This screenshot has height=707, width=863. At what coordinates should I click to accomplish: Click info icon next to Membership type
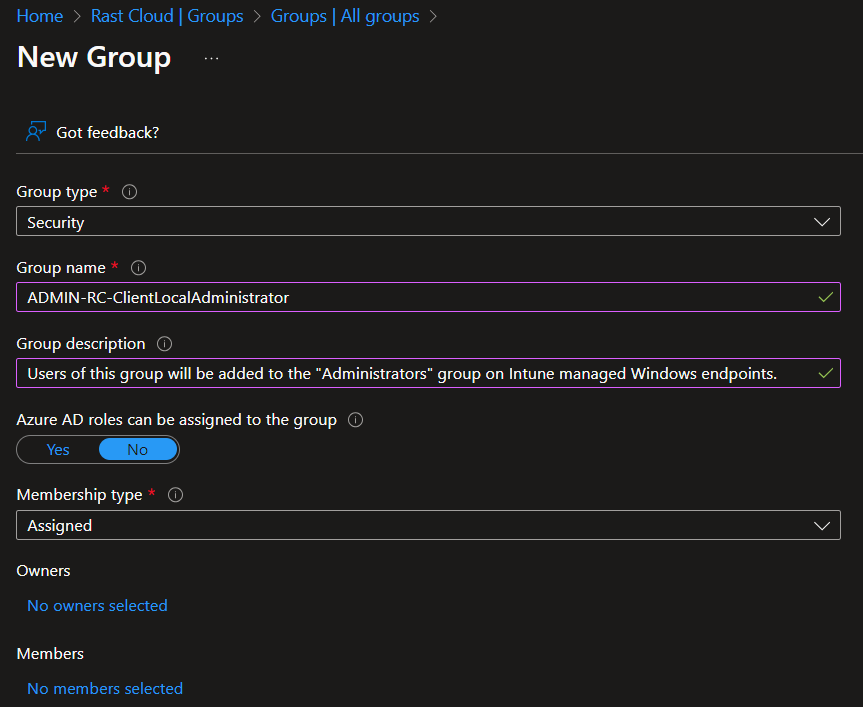point(177,495)
